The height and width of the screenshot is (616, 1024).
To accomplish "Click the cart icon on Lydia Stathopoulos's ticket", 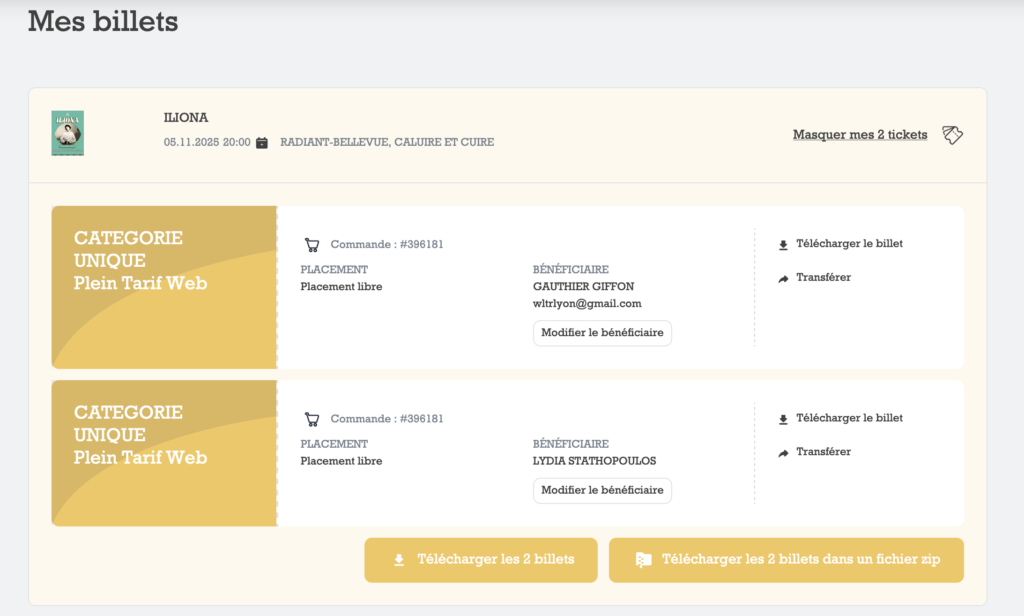I will [x=312, y=419].
